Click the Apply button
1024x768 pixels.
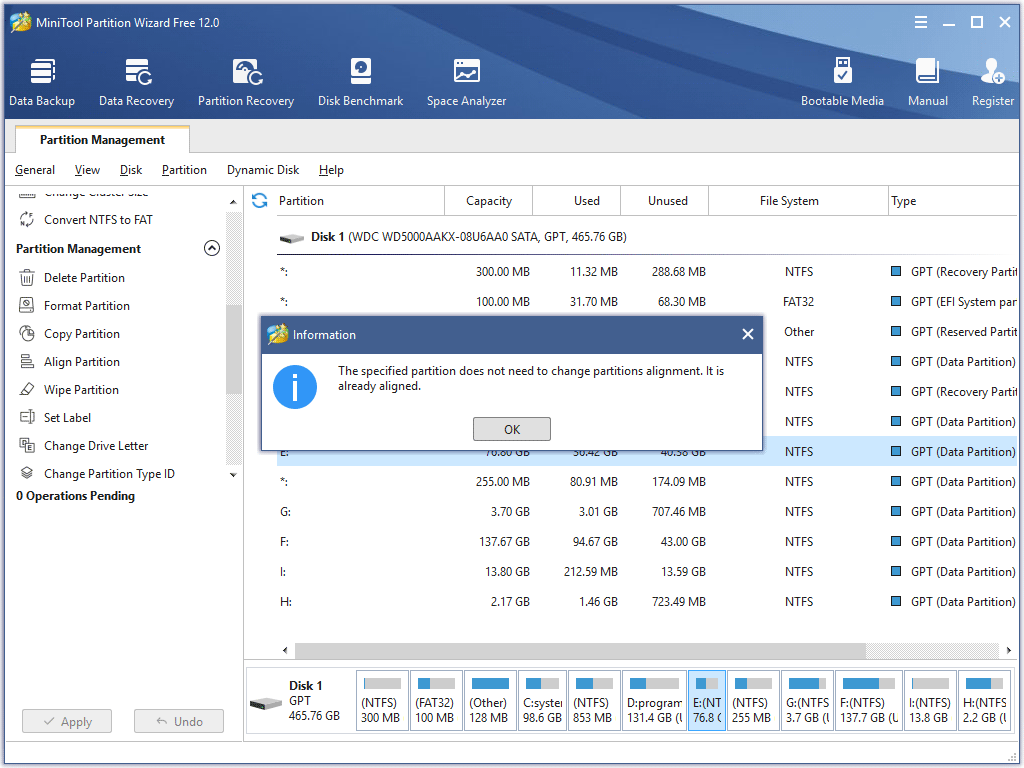point(67,722)
